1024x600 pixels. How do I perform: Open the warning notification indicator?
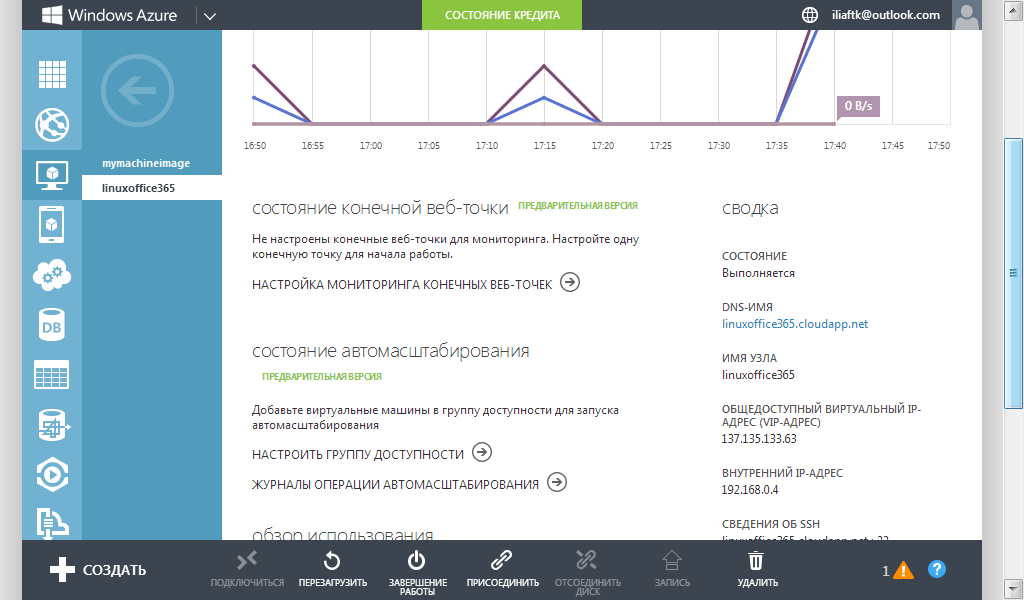[x=898, y=570]
